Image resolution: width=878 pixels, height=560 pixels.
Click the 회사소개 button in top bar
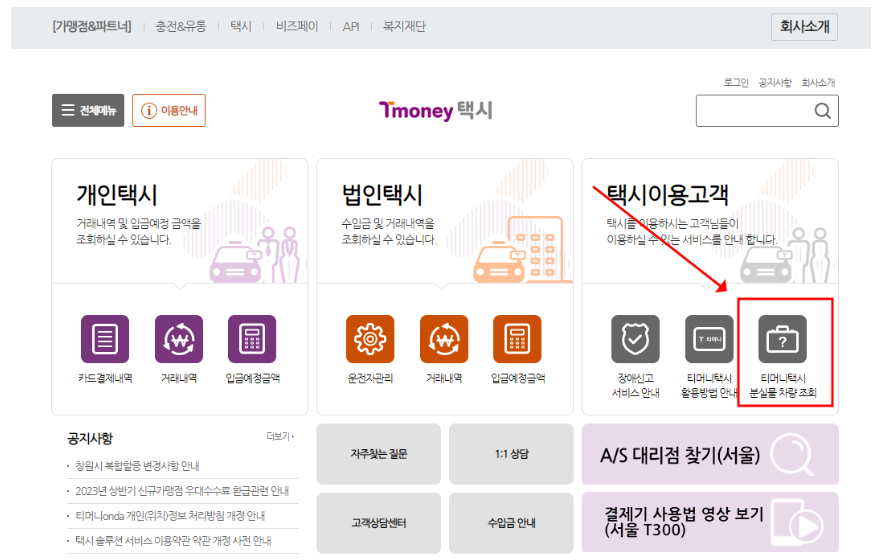pyautogui.click(x=805, y=27)
